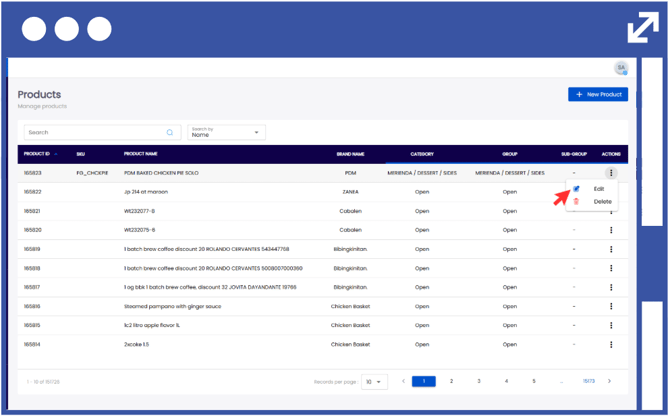Sort by Product ID column header
The image size is (670, 416).
40,154
